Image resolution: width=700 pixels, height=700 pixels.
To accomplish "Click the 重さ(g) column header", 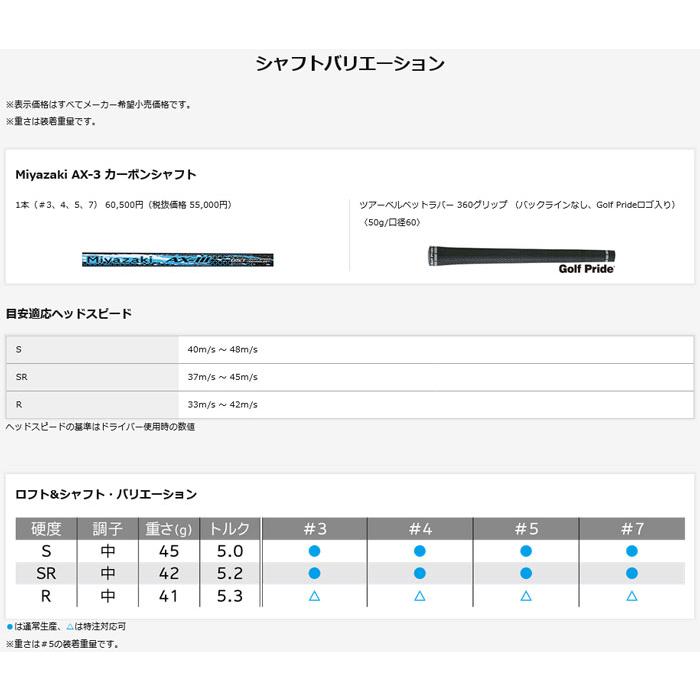I will (x=169, y=529).
